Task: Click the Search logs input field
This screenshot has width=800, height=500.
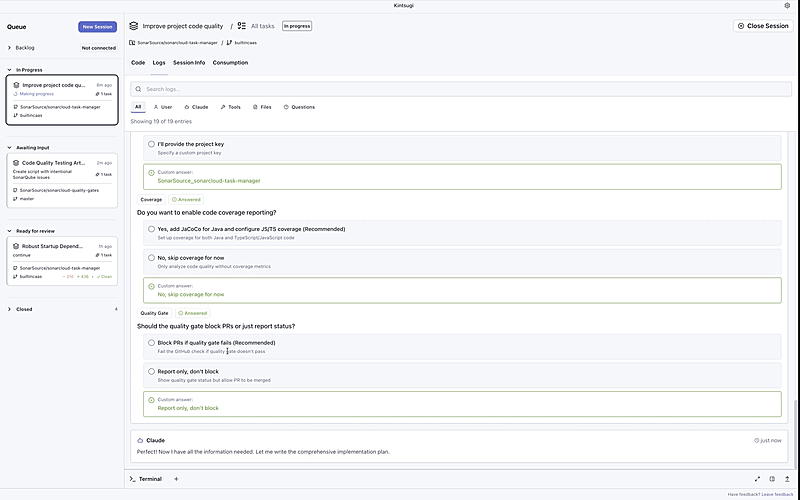Action: click(x=461, y=89)
